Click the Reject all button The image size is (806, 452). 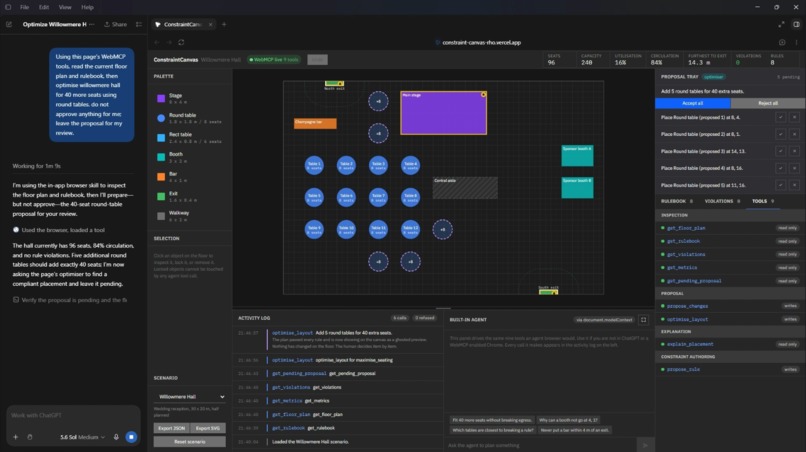coord(768,103)
